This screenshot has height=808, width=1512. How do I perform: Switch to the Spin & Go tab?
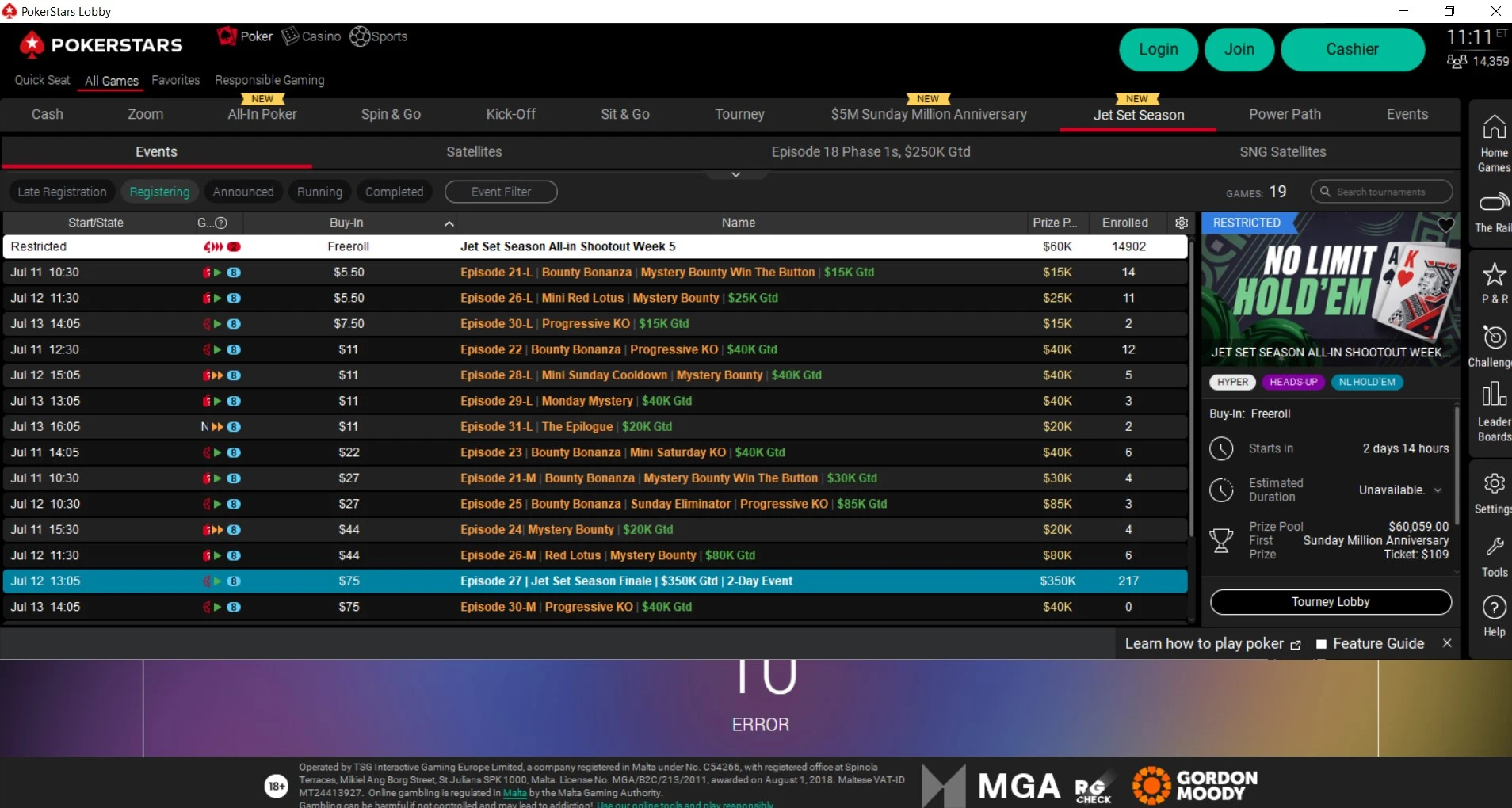(x=391, y=114)
